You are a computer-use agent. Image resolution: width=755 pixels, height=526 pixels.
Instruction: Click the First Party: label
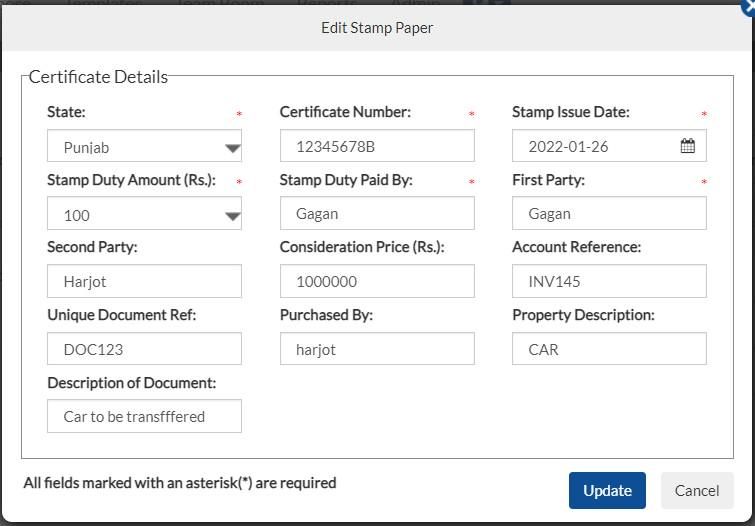coord(548,180)
